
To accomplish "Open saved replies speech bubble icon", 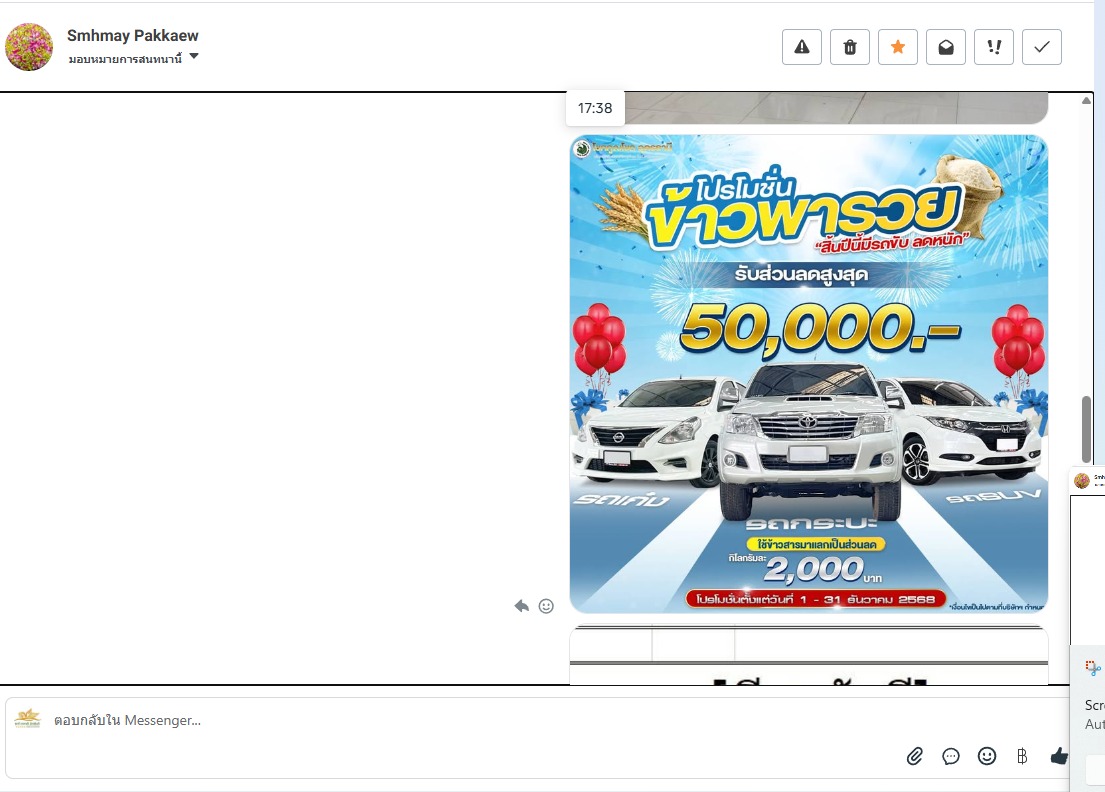I will 951,756.
